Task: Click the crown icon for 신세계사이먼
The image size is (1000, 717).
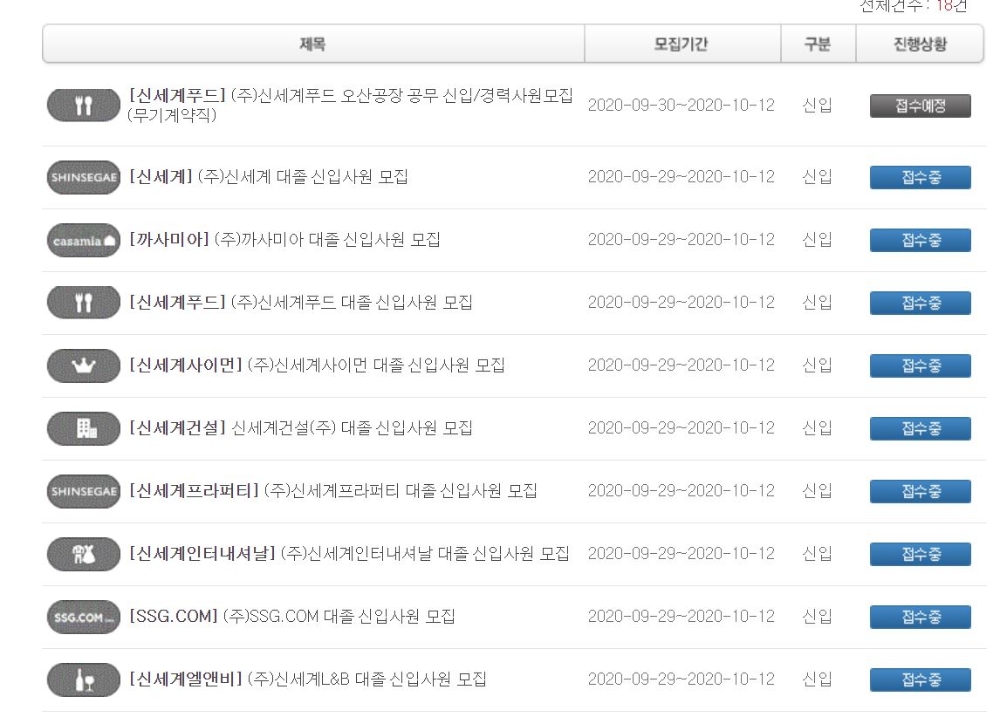Action: [84, 366]
